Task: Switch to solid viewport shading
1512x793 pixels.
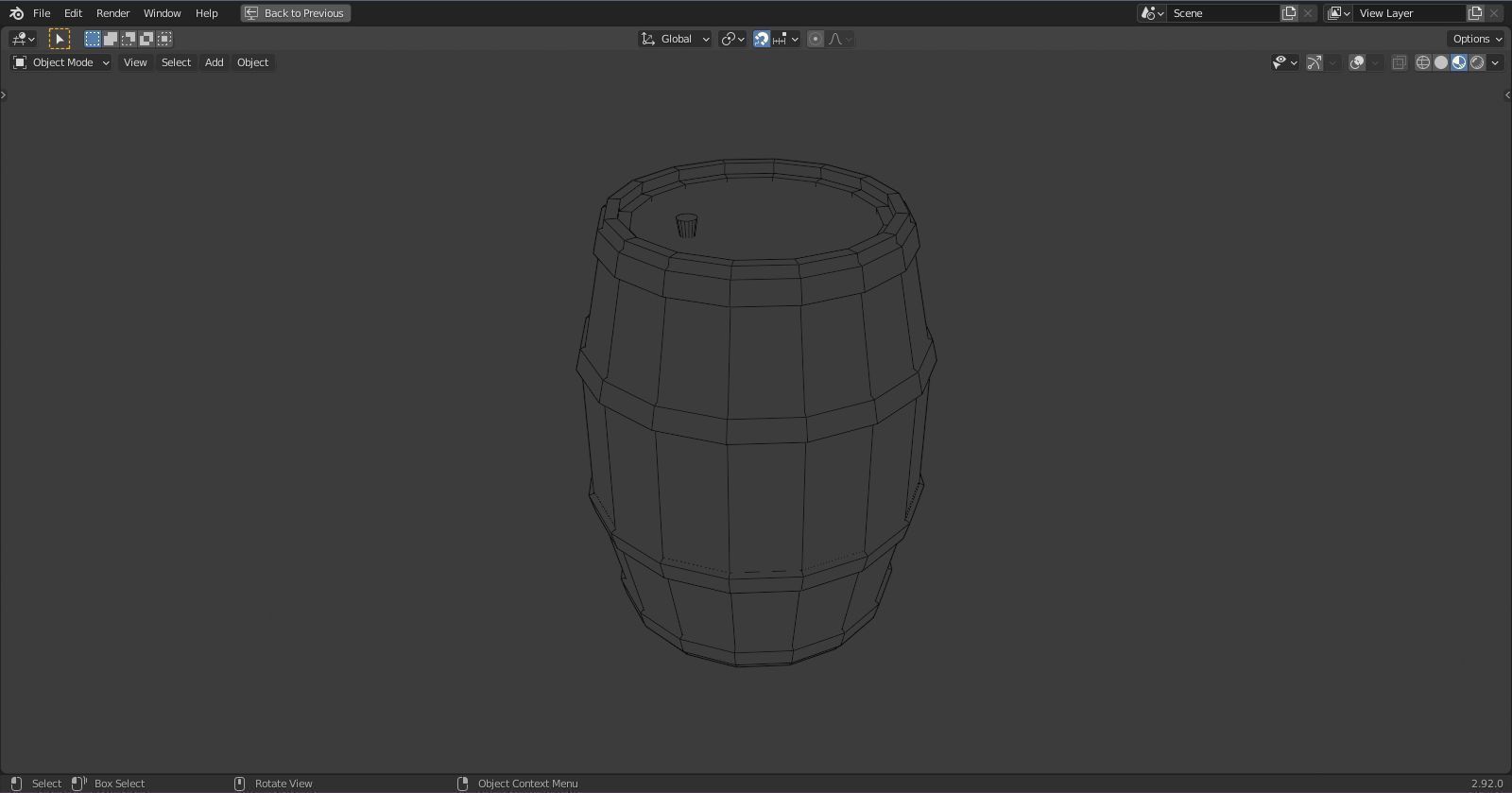Action: click(x=1441, y=62)
